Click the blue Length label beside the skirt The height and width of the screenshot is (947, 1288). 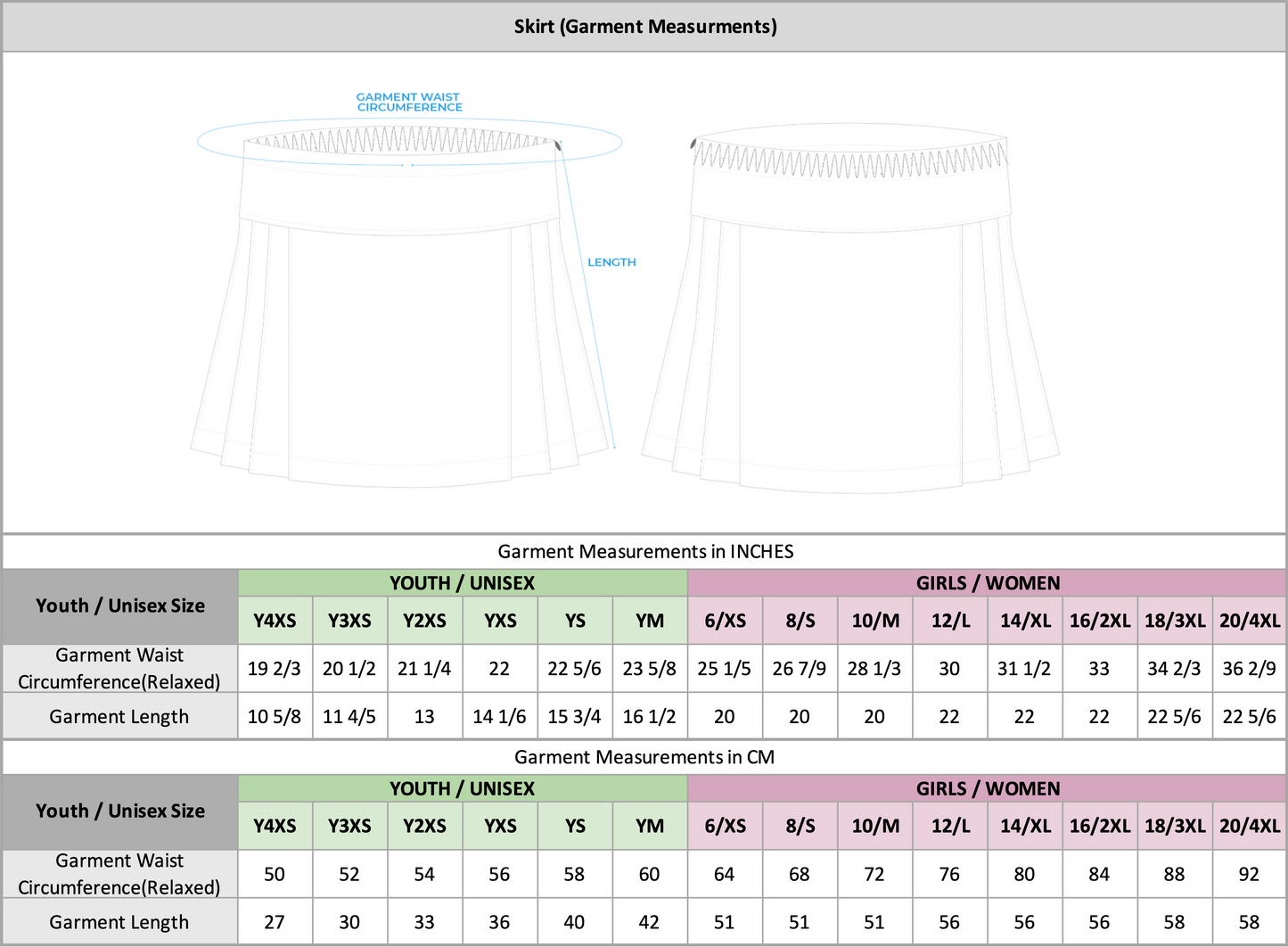pos(611,262)
